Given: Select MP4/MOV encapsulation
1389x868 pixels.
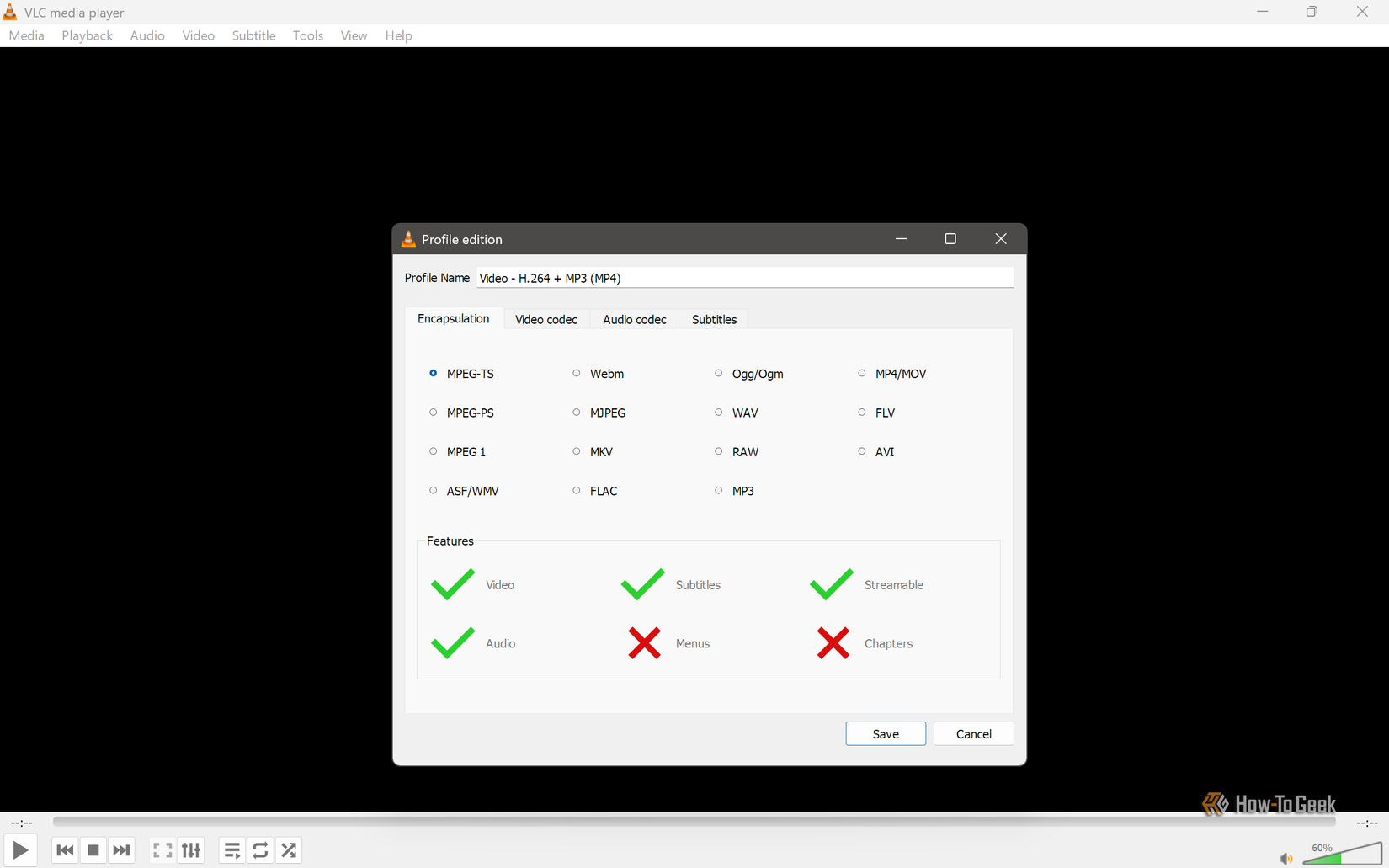Looking at the screenshot, I should point(891,374).
